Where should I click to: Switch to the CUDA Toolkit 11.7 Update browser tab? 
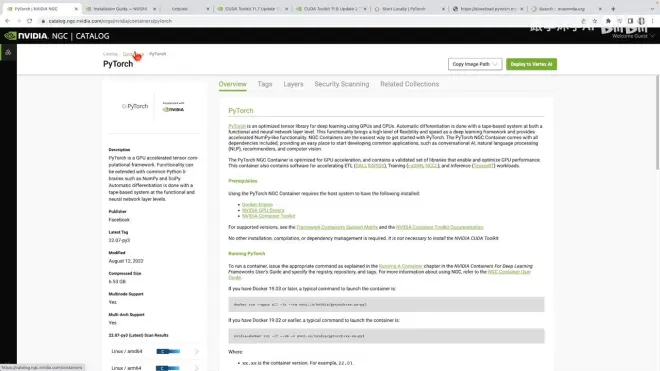[251, 9]
